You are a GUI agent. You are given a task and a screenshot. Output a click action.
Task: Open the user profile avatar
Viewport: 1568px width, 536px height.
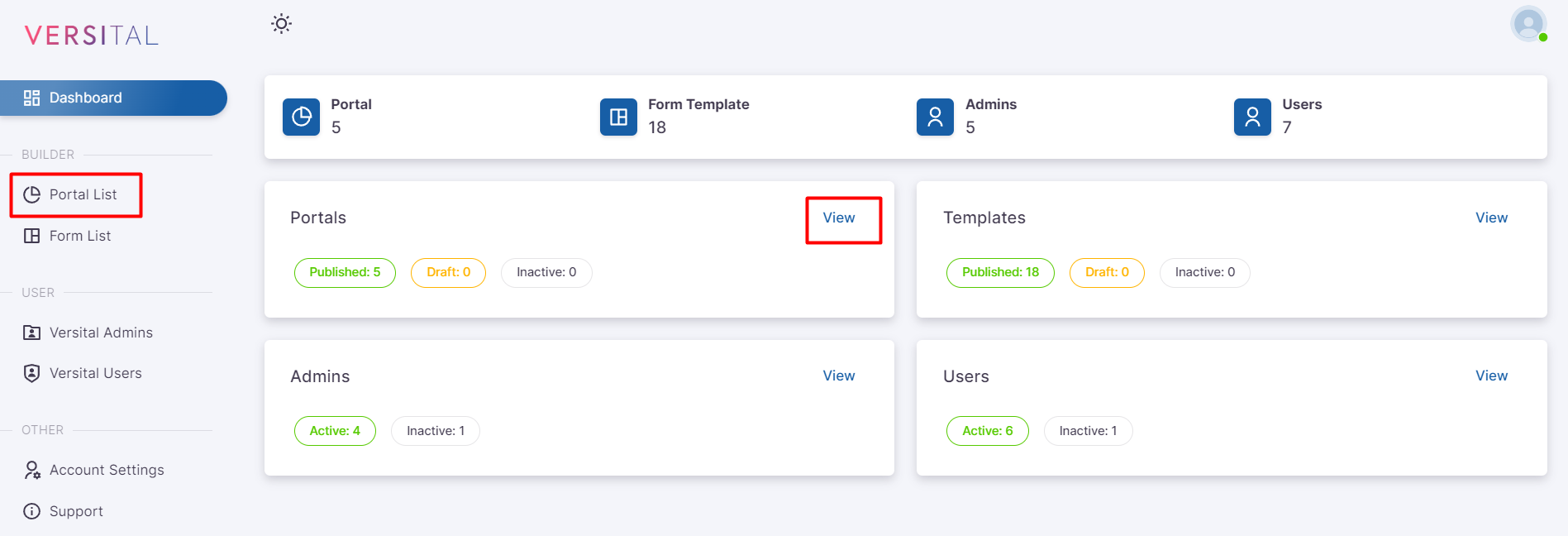coord(1527,24)
